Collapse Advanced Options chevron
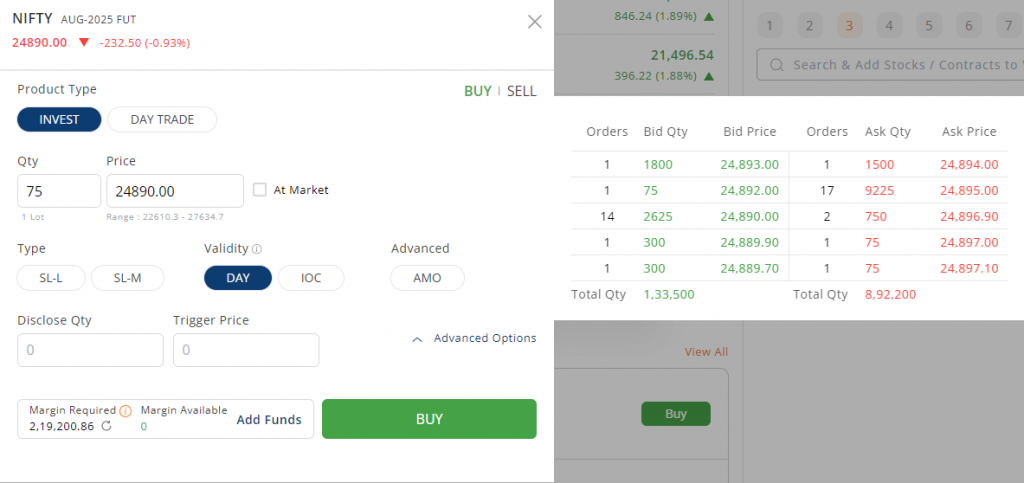This screenshot has width=1024, height=483. [417, 339]
